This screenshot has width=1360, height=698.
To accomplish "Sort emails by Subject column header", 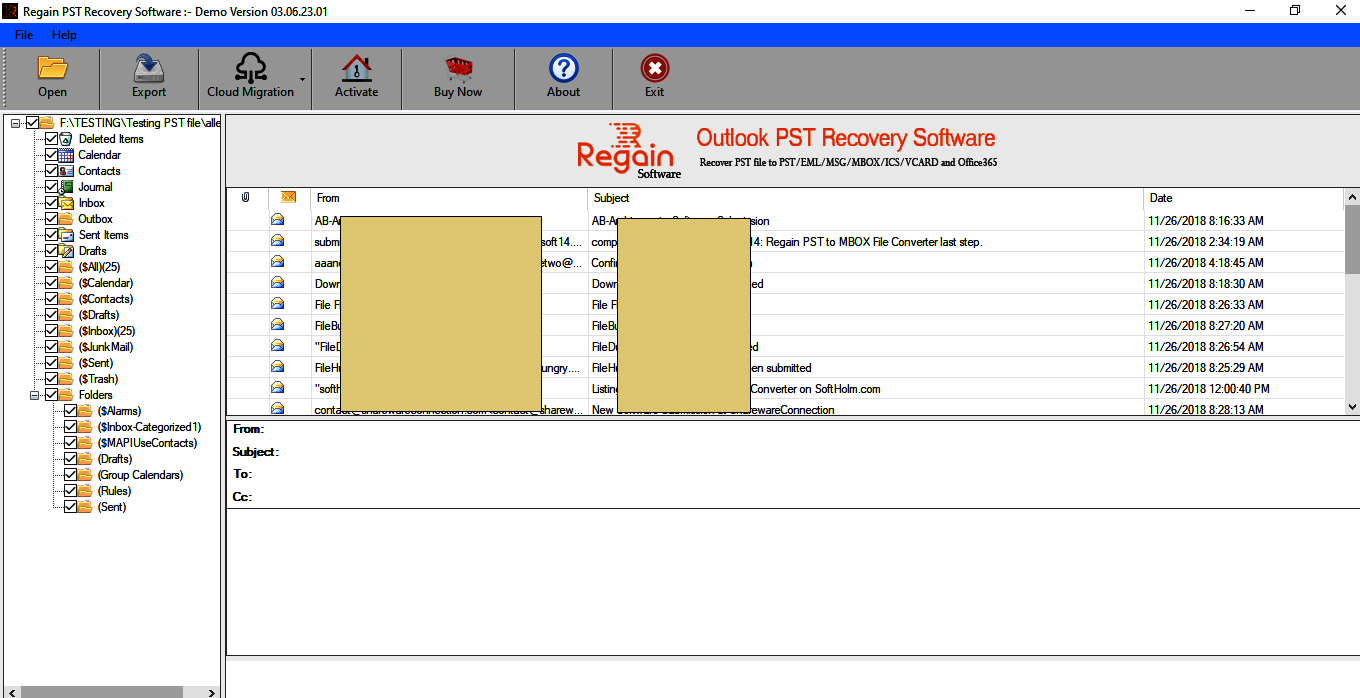I will [x=866, y=198].
